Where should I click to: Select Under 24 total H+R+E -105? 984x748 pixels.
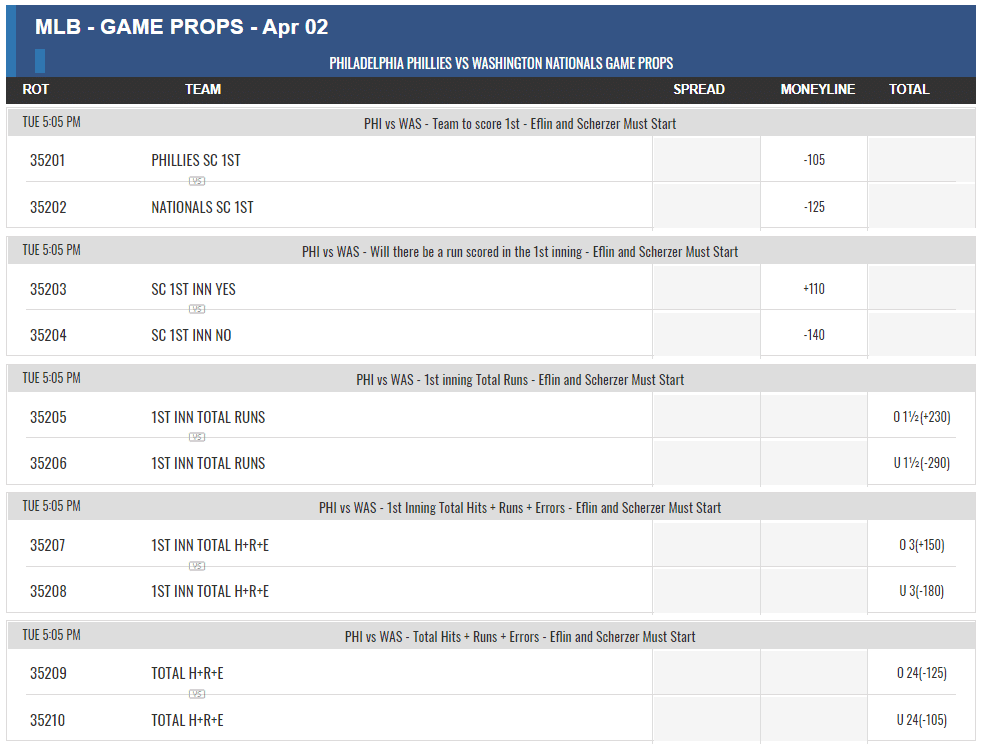921,720
